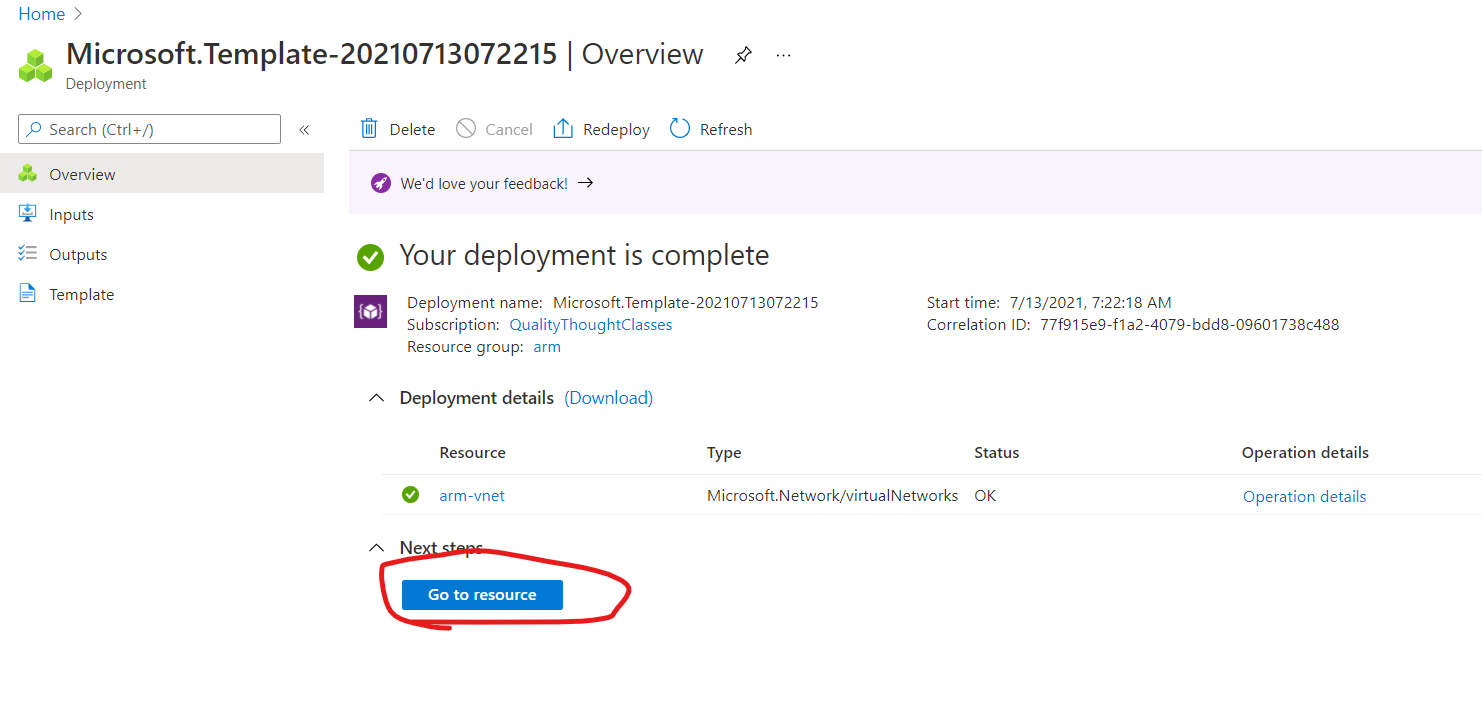Screen dimensions: 1482x722
Task: Open the Overview menu item
Action: tap(162, 174)
